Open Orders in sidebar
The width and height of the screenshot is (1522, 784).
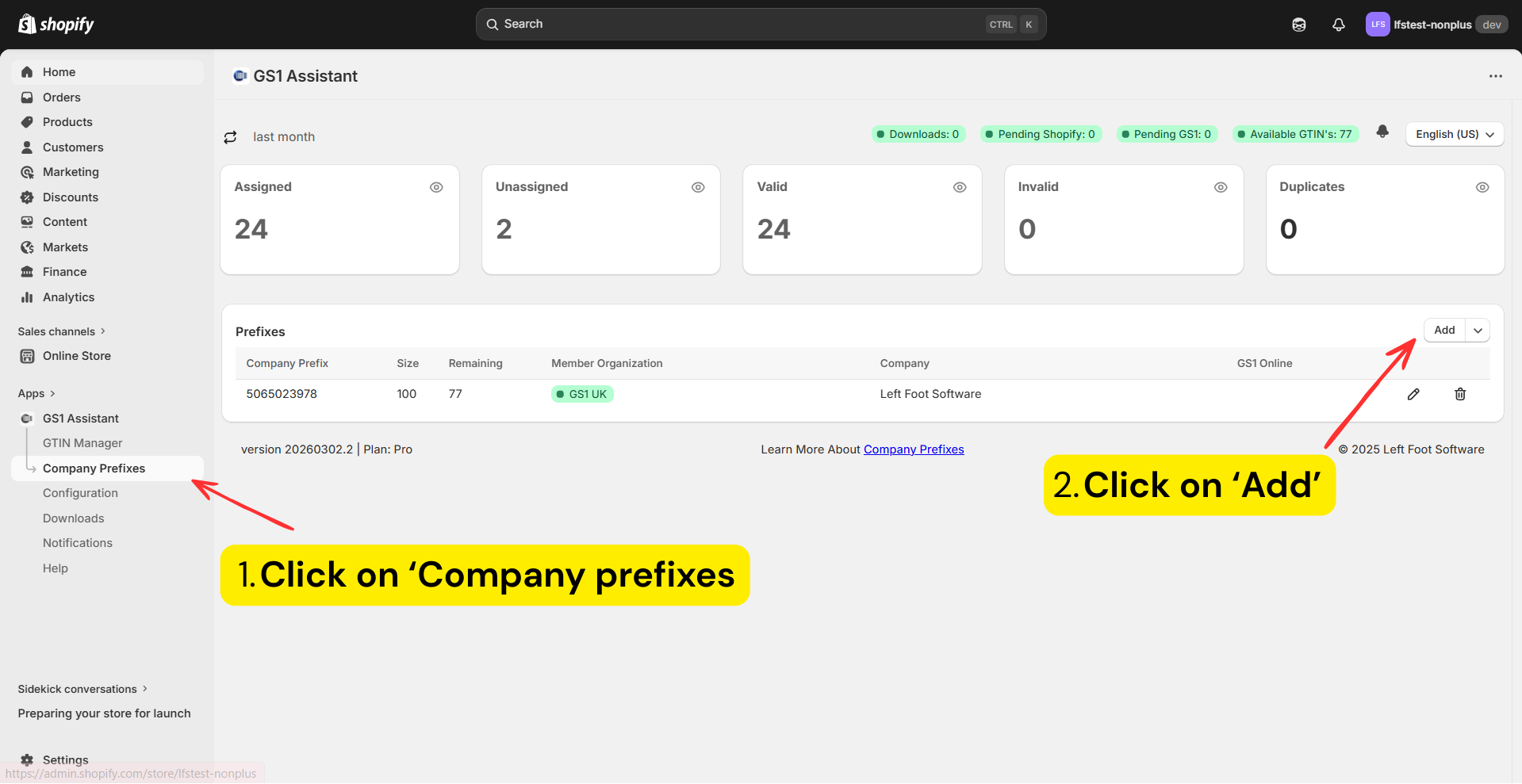pos(107,98)
